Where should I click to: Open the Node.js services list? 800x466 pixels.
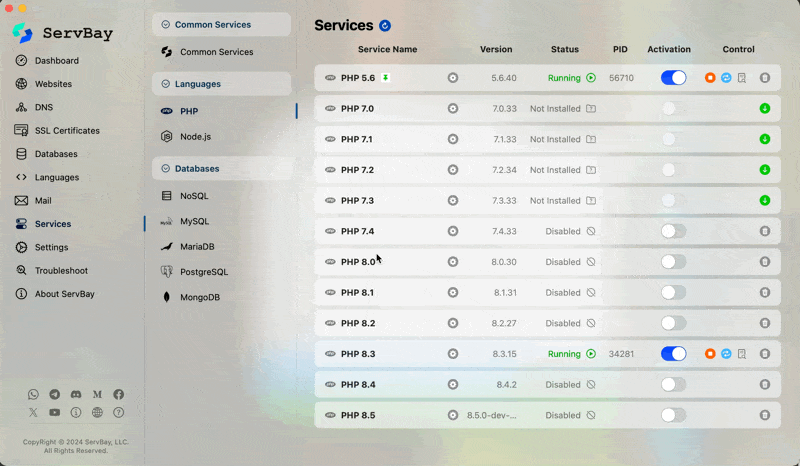(x=195, y=136)
